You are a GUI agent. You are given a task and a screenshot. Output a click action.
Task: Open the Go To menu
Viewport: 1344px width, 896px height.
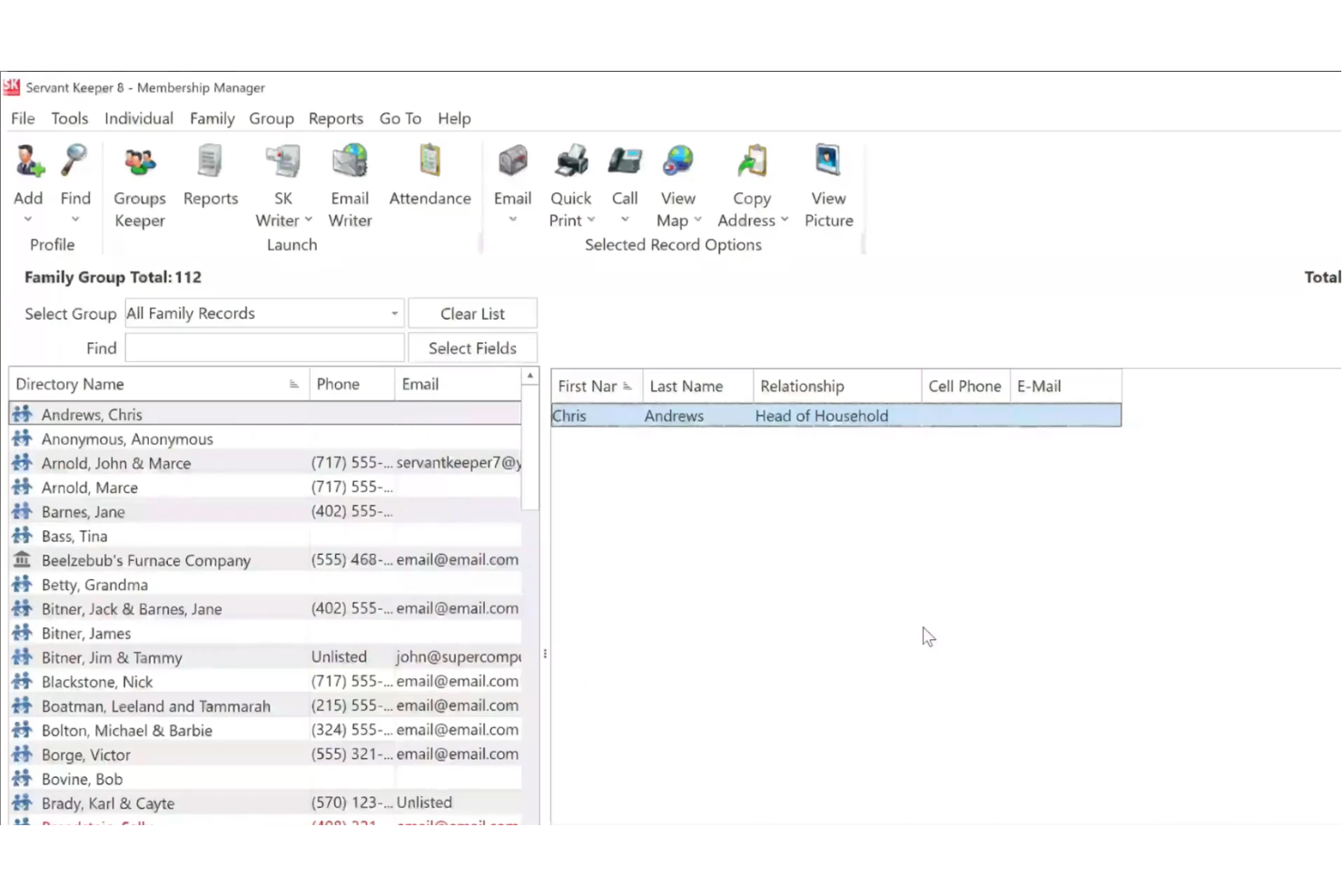[x=400, y=118]
